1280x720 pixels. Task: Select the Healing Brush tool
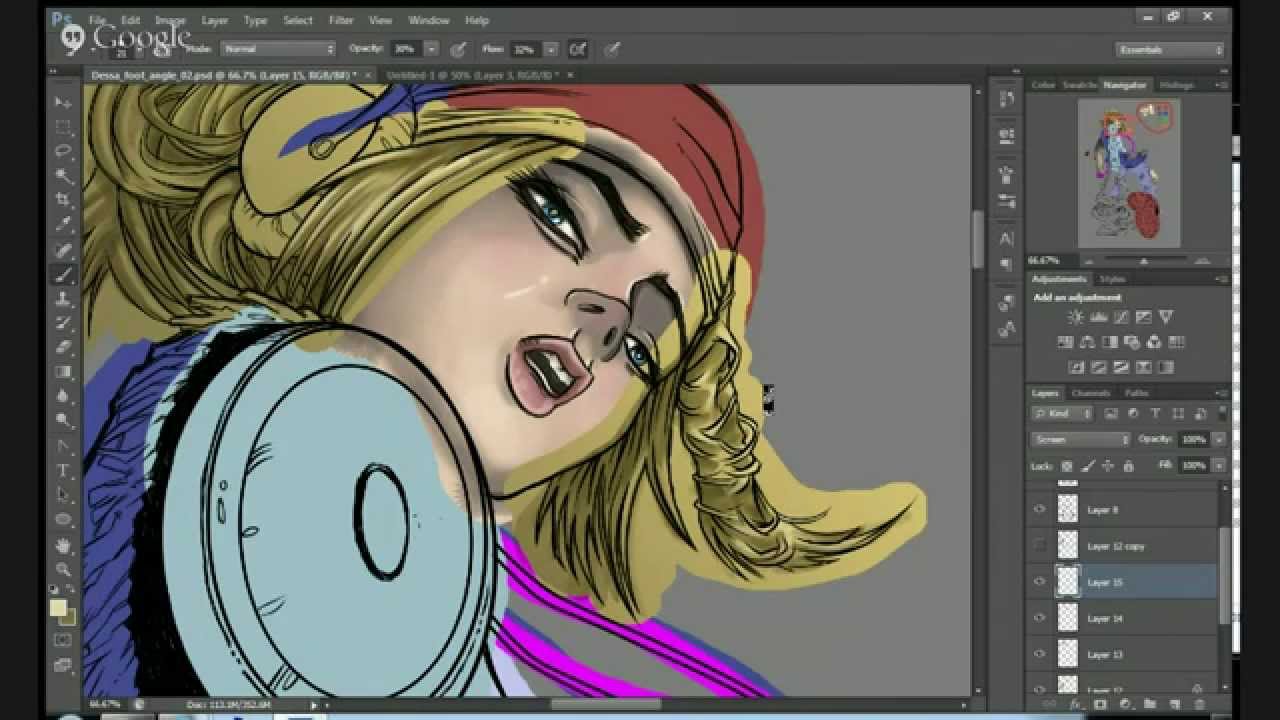click(x=63, y=250)
